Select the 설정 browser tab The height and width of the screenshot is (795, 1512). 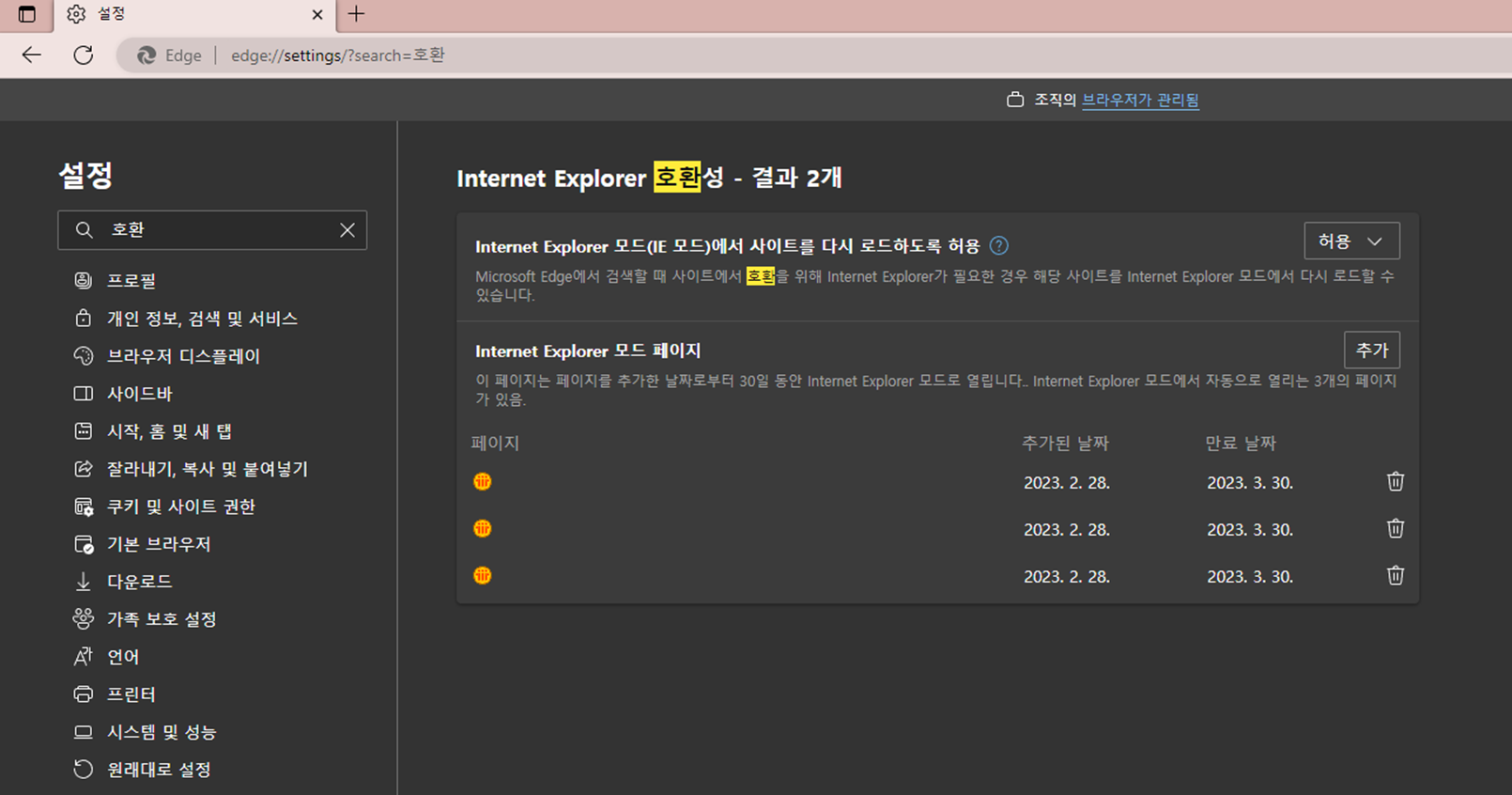point(194,15)
